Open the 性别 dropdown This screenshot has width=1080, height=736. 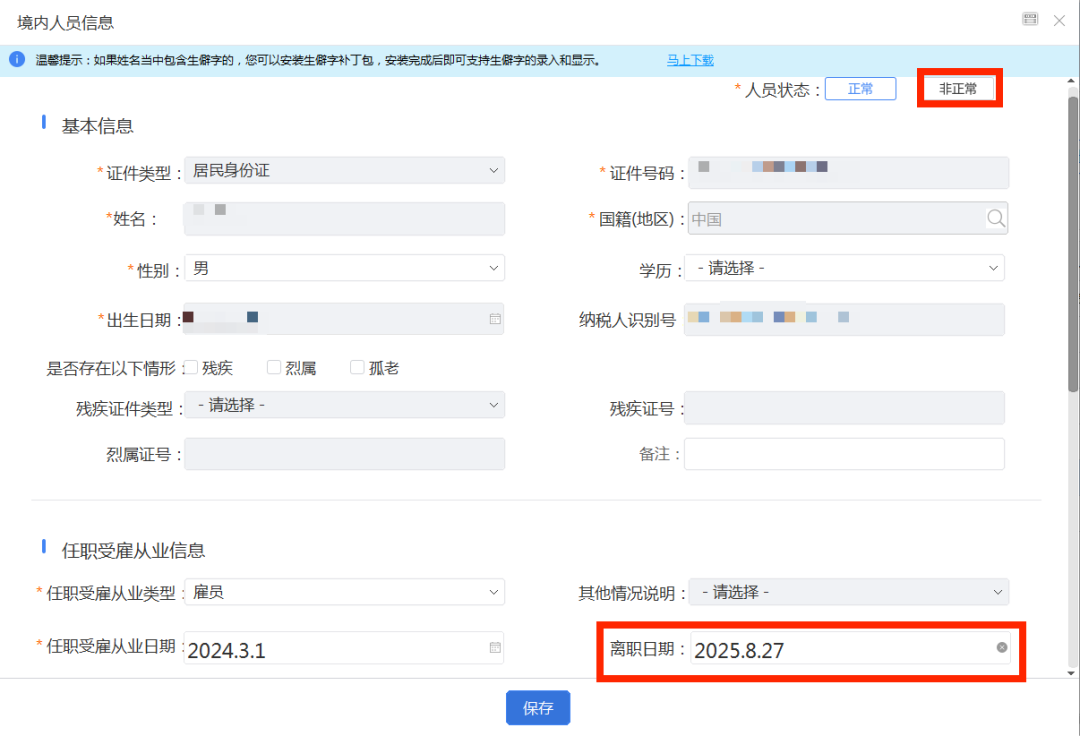tap(345, 269)
